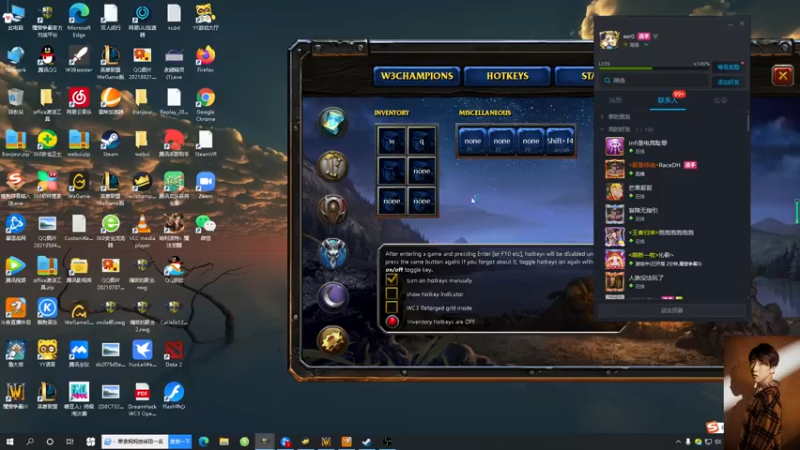The width and height of the screenshot is (800, 450).
Task: Open Task View on the taskbar
Action: click(69, 441)
